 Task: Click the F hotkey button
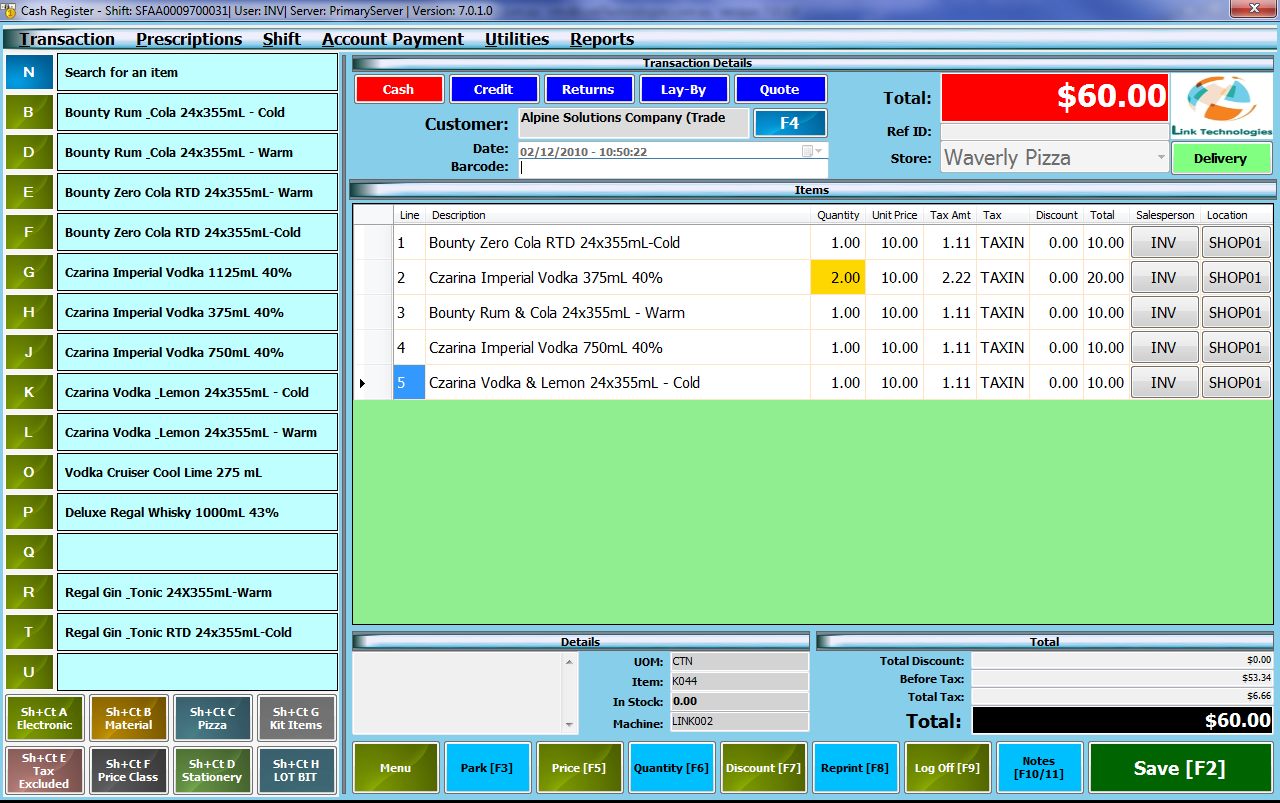tap(29, 232)
